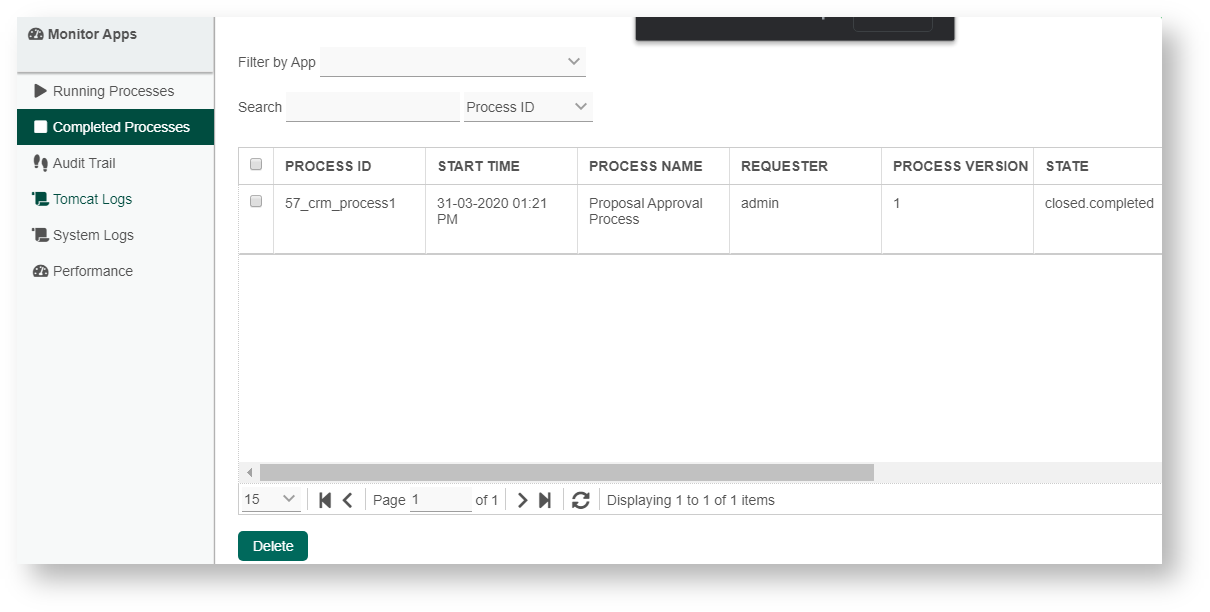This screenshot has height=612, width=1210.
Task: Click the Completed Processes stop icon
Action: pos(41,127)
